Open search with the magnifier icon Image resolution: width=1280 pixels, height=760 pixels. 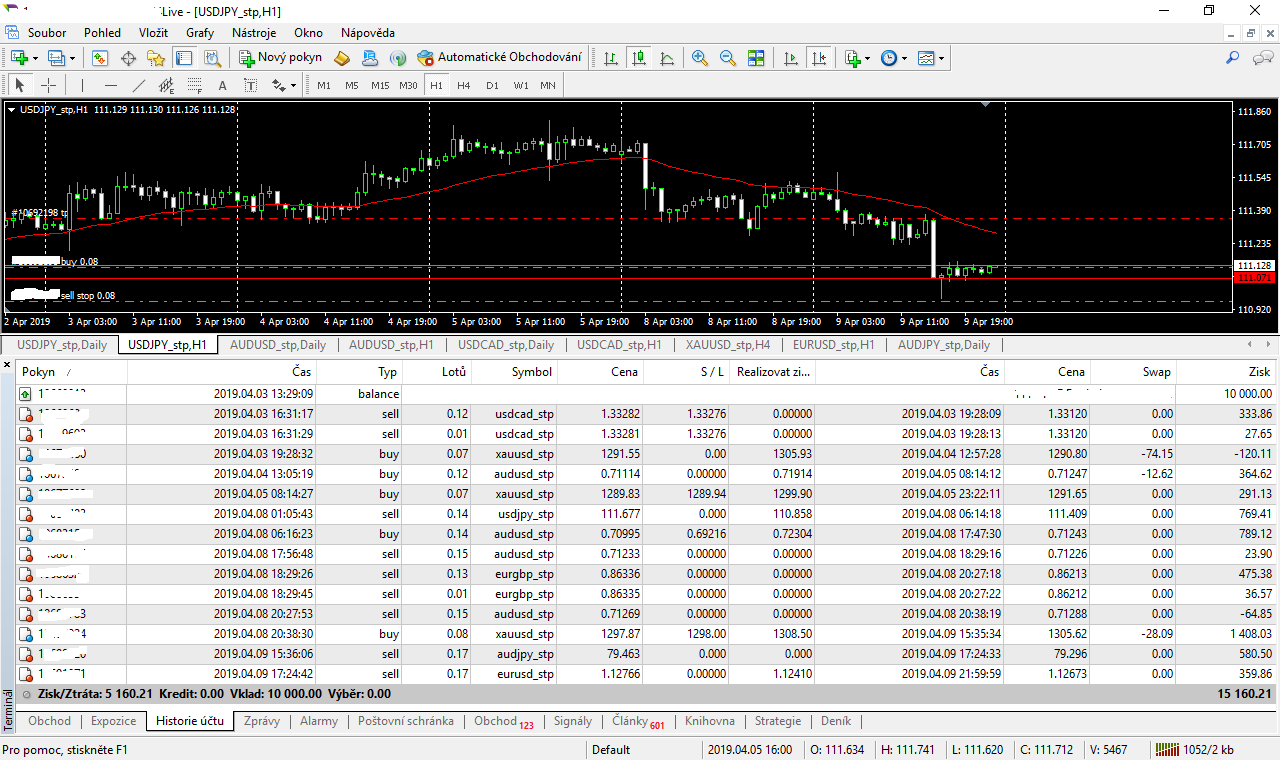[1233, 58]
